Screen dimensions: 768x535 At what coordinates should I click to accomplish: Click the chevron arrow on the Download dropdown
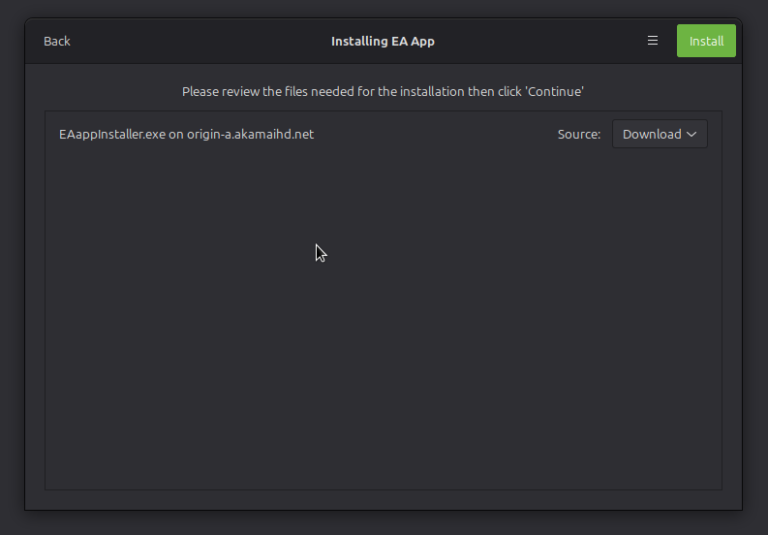(691, 134)
